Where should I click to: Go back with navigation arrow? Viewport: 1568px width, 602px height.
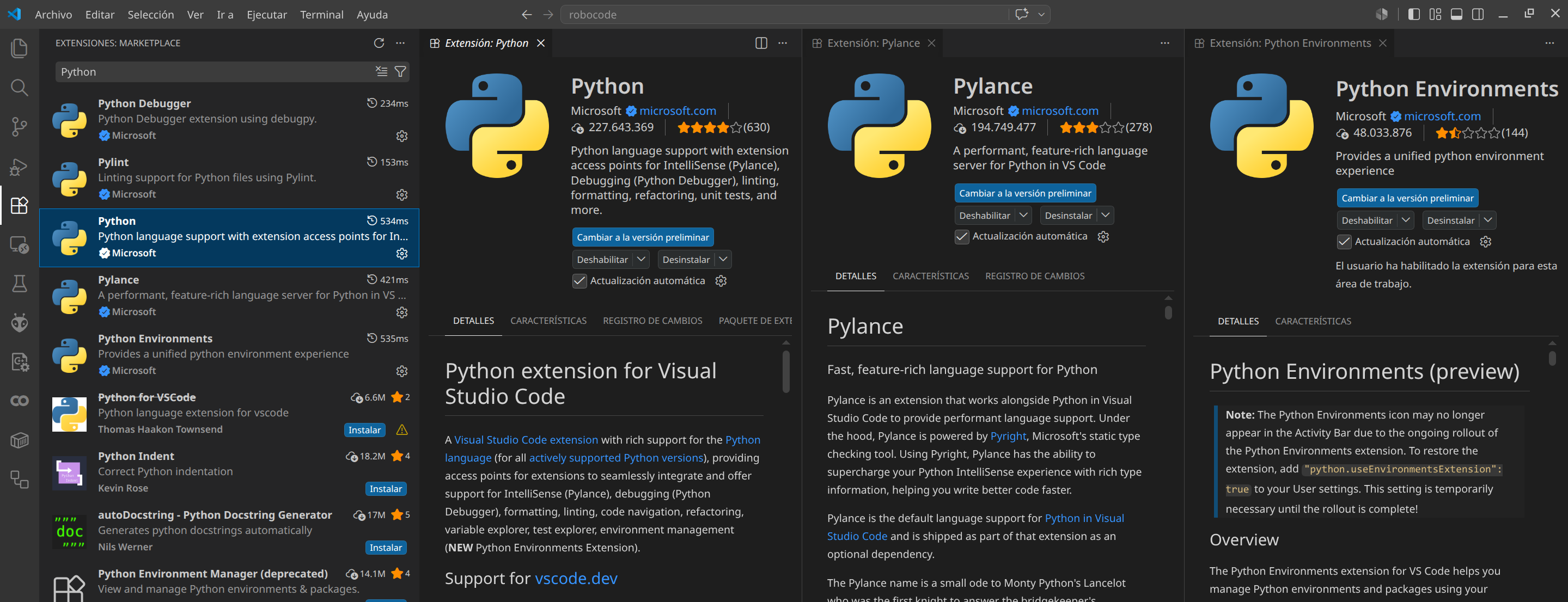click(x=527, y=14)
